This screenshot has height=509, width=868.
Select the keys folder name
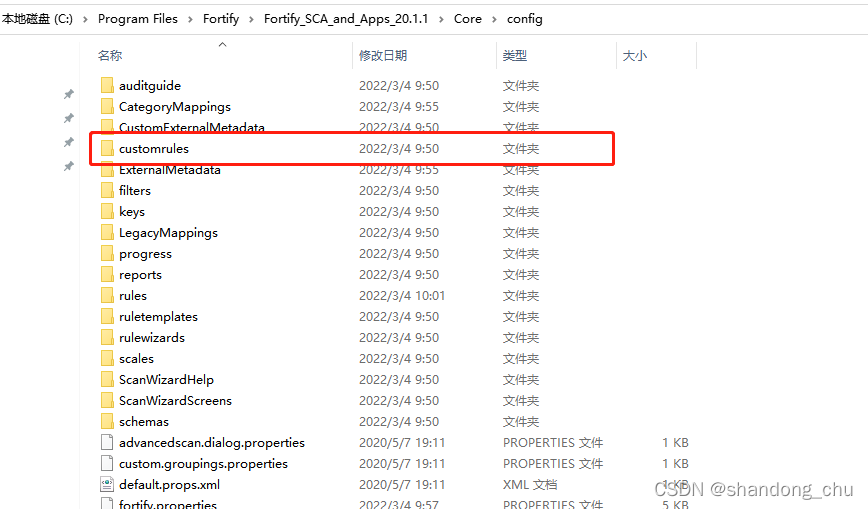pyautogui.click(x=132, y=212)
